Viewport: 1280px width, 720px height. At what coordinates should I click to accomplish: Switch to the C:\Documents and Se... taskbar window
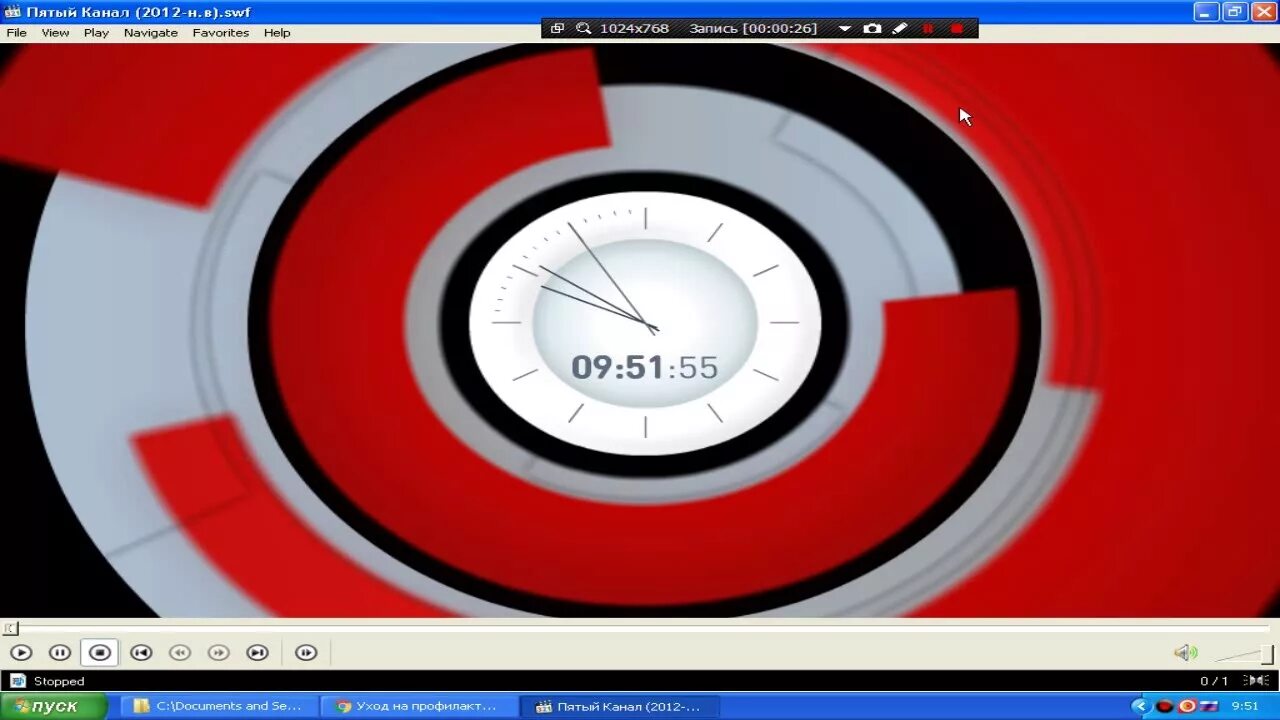point(218,706)
